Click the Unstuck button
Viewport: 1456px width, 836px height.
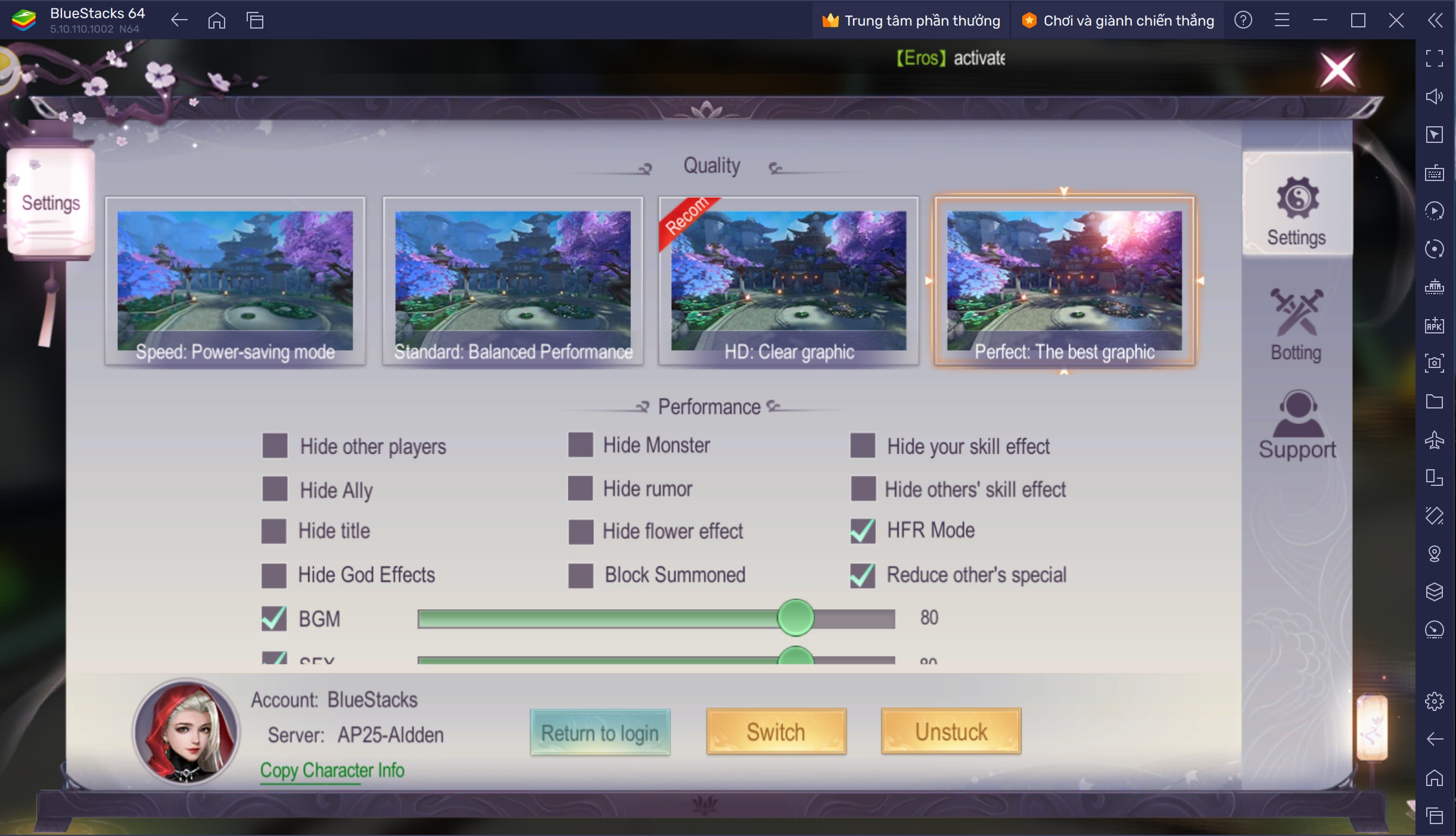point(951,733)
